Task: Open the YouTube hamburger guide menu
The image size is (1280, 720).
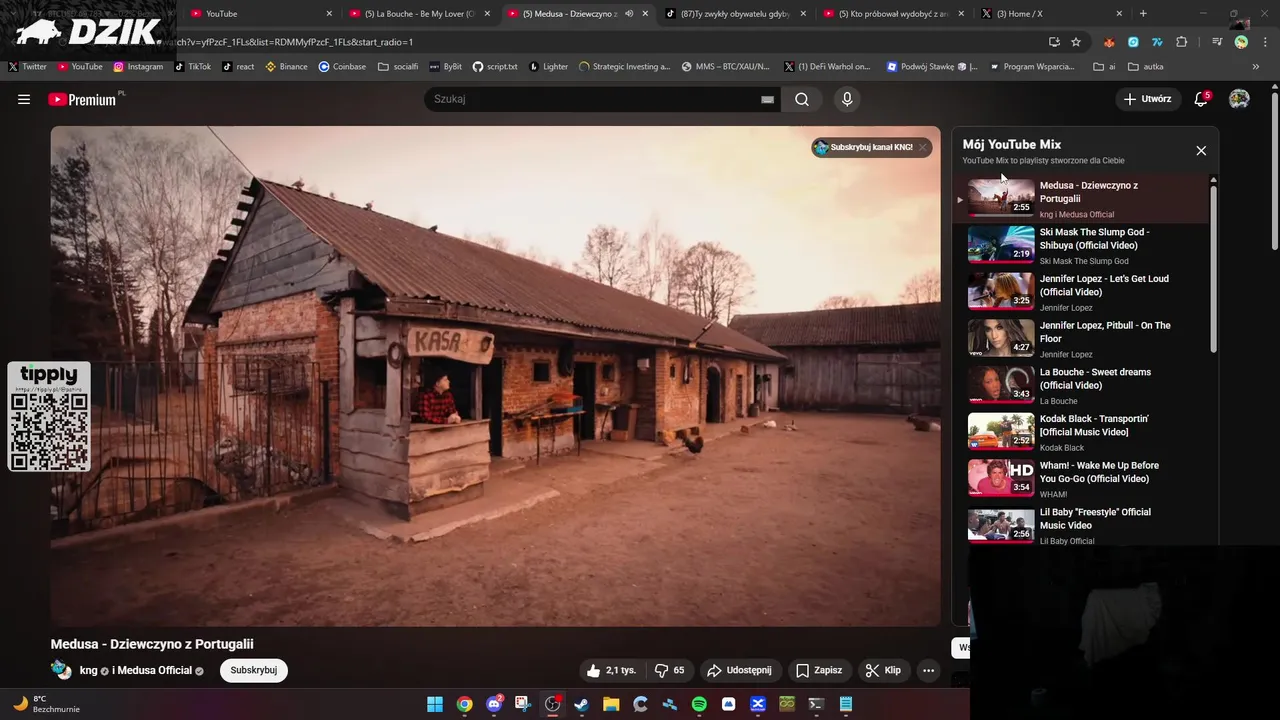Action: click(24, 99)
